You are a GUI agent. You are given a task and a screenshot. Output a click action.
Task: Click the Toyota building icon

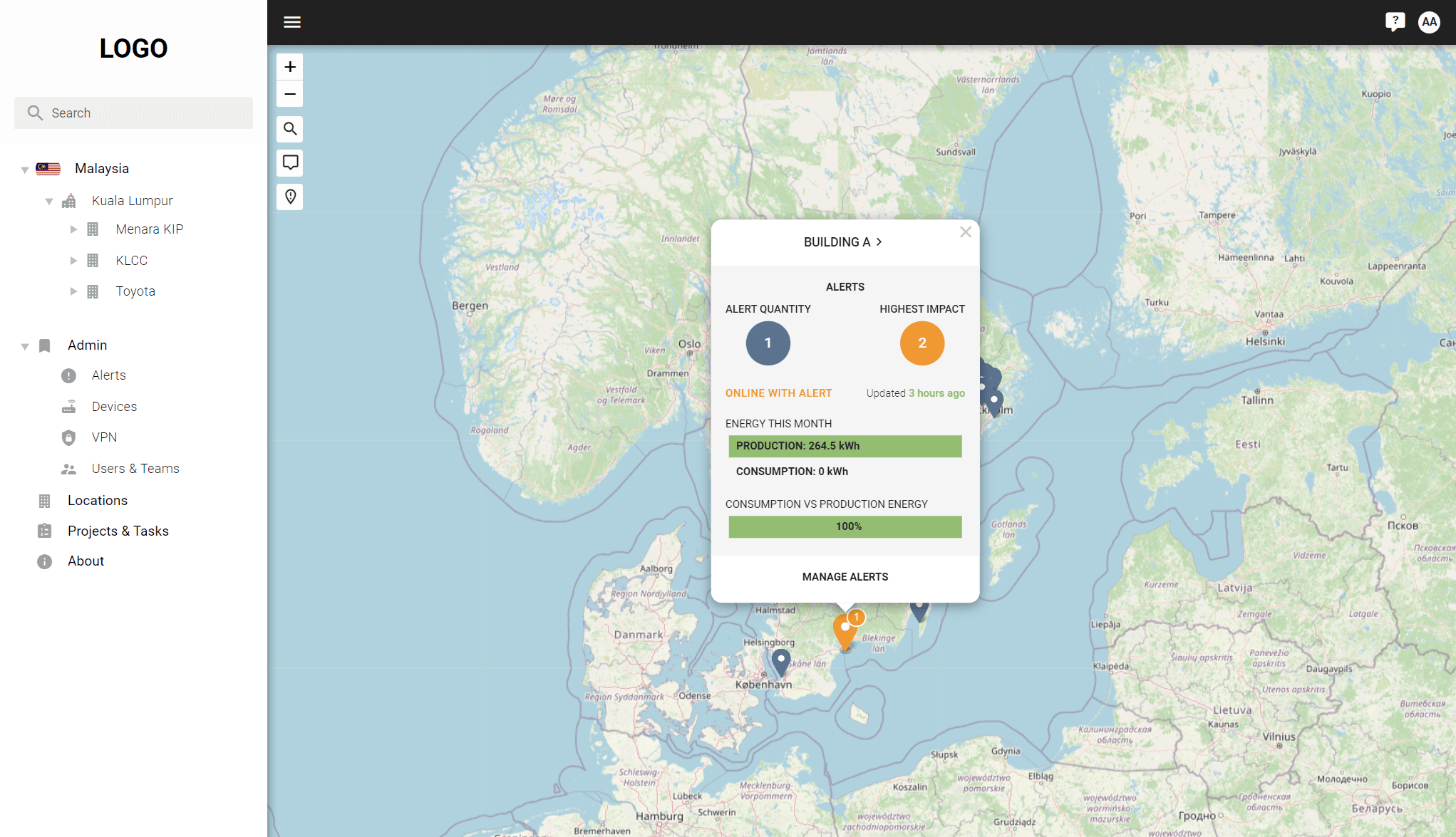point(93,291)
